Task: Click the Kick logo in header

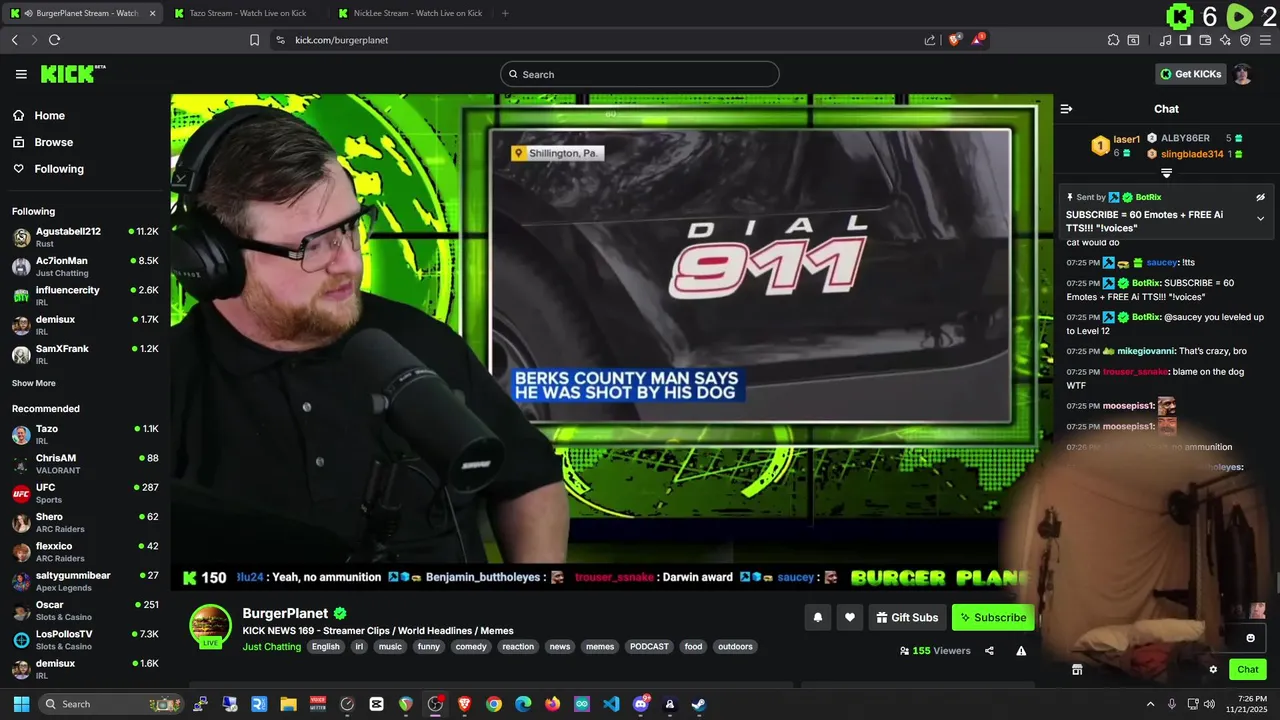Action: 72,74
